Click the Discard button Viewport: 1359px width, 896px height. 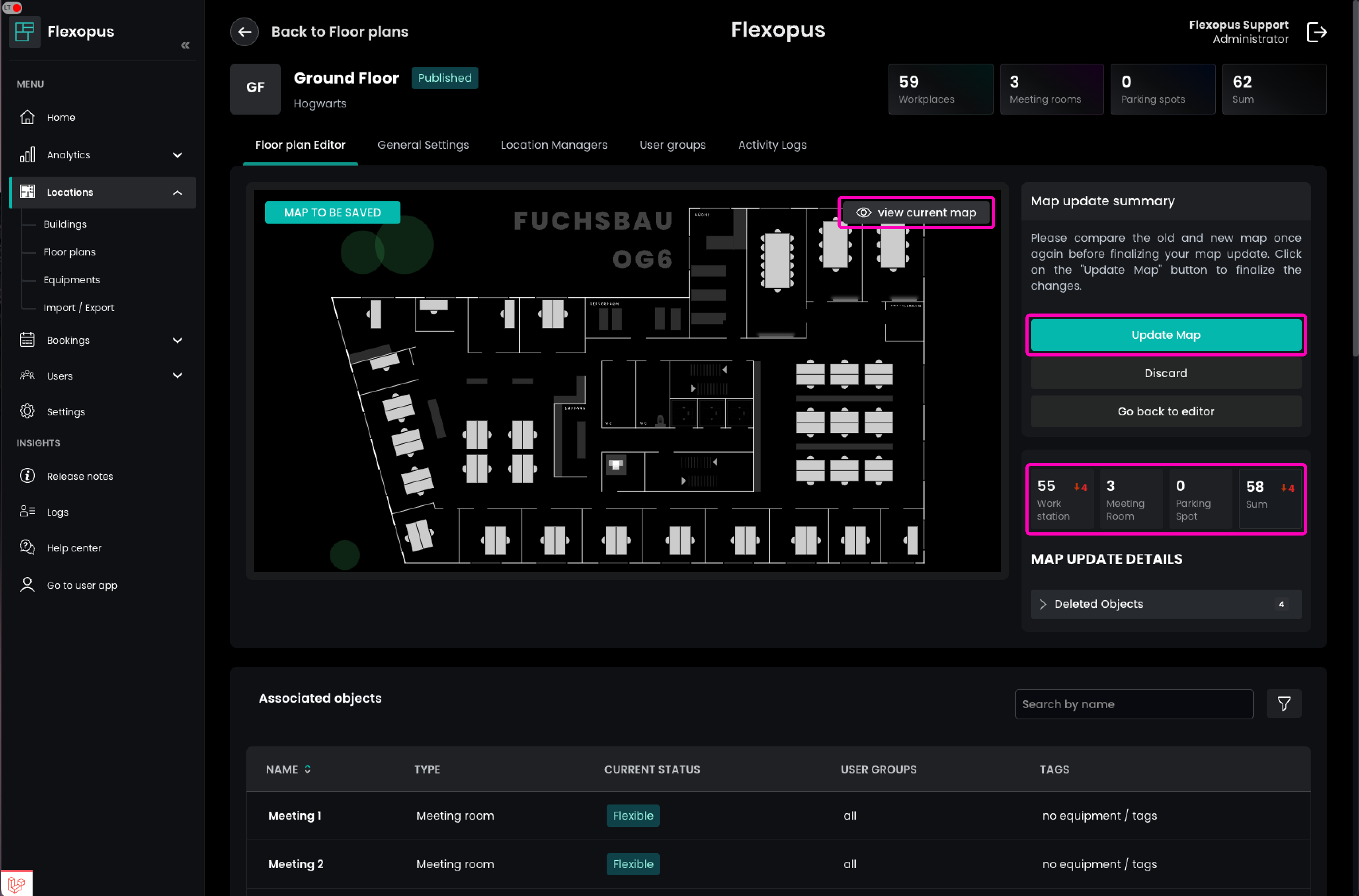coord(1165,373)
